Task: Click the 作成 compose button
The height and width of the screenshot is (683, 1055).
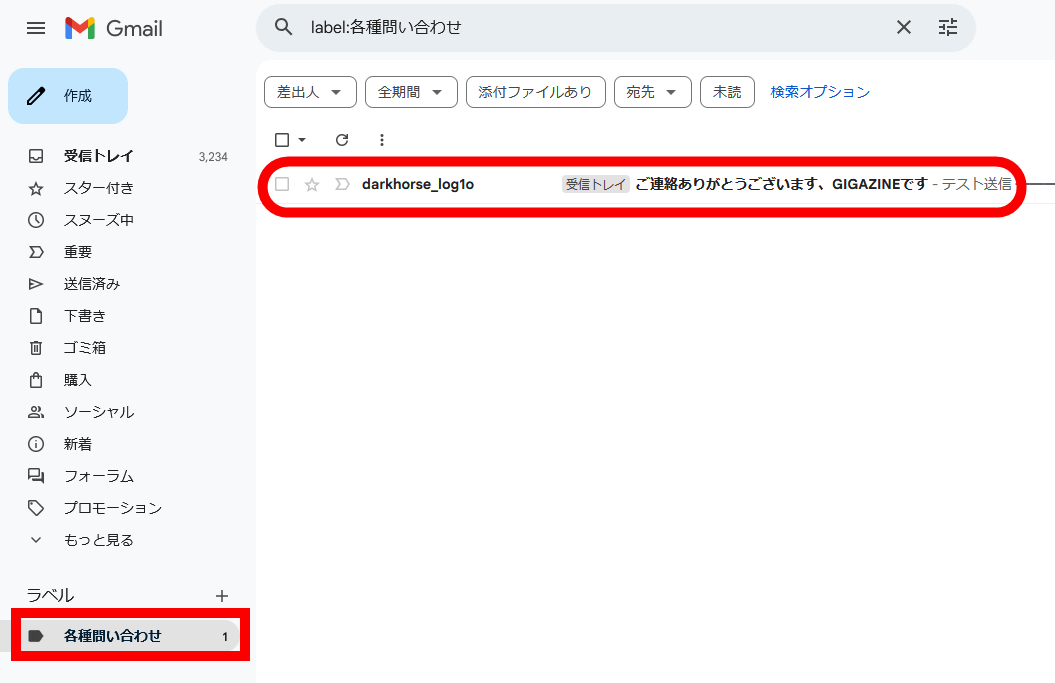Action: (68, 96)
